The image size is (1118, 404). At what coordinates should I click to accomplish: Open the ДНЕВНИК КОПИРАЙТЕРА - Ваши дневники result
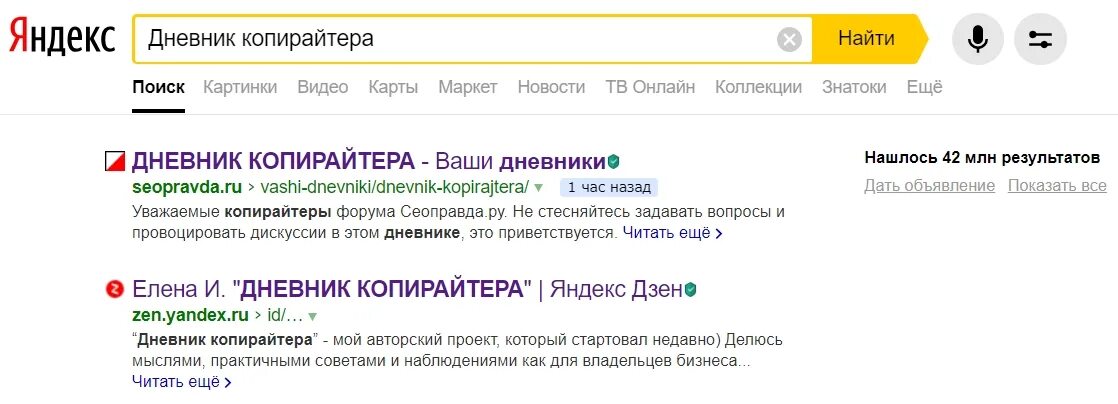(x=369, y=161)
